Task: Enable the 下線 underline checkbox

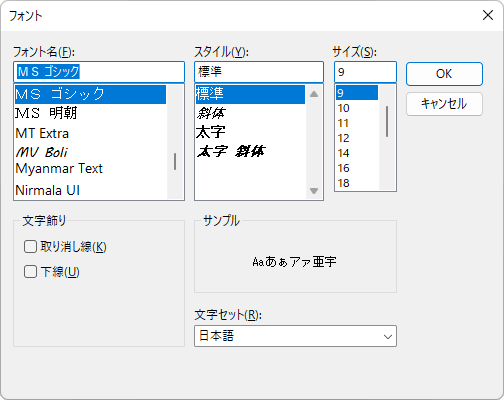Action: pos(30,272)
